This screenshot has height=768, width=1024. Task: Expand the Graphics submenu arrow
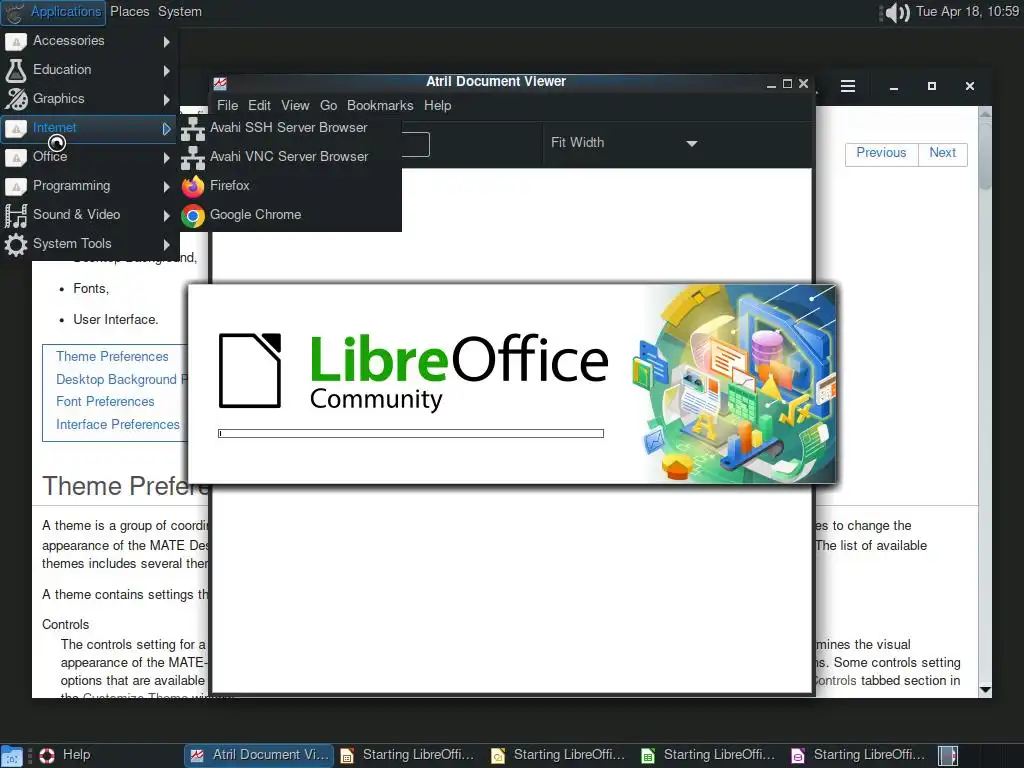(x=167, y=99)
